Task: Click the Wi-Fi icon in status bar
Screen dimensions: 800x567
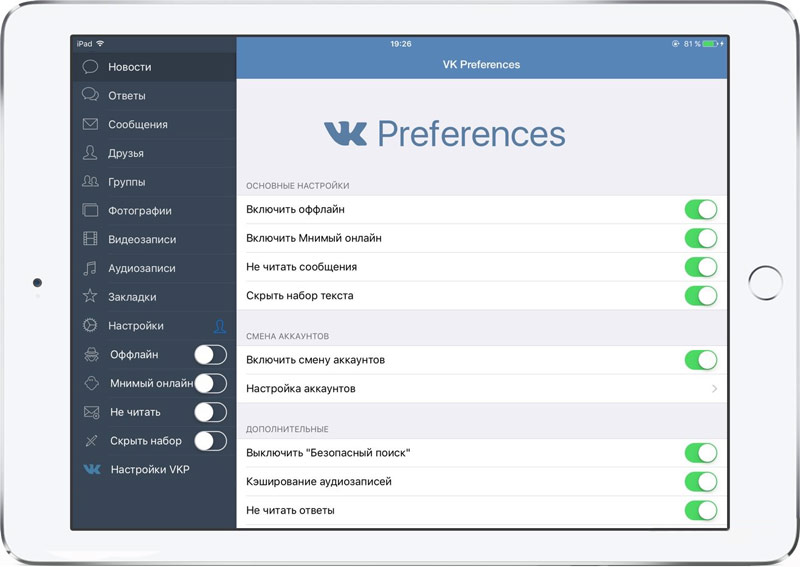Action: pyautogui.click(x=100, y=43)
